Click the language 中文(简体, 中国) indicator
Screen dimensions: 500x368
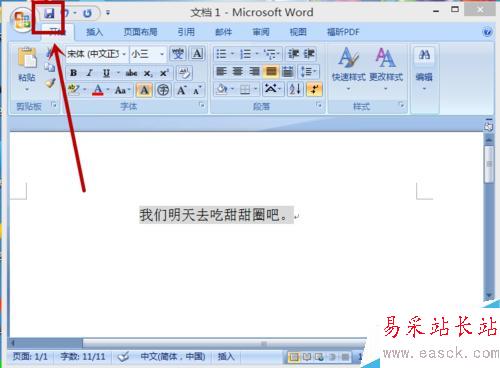pos(173,357)
